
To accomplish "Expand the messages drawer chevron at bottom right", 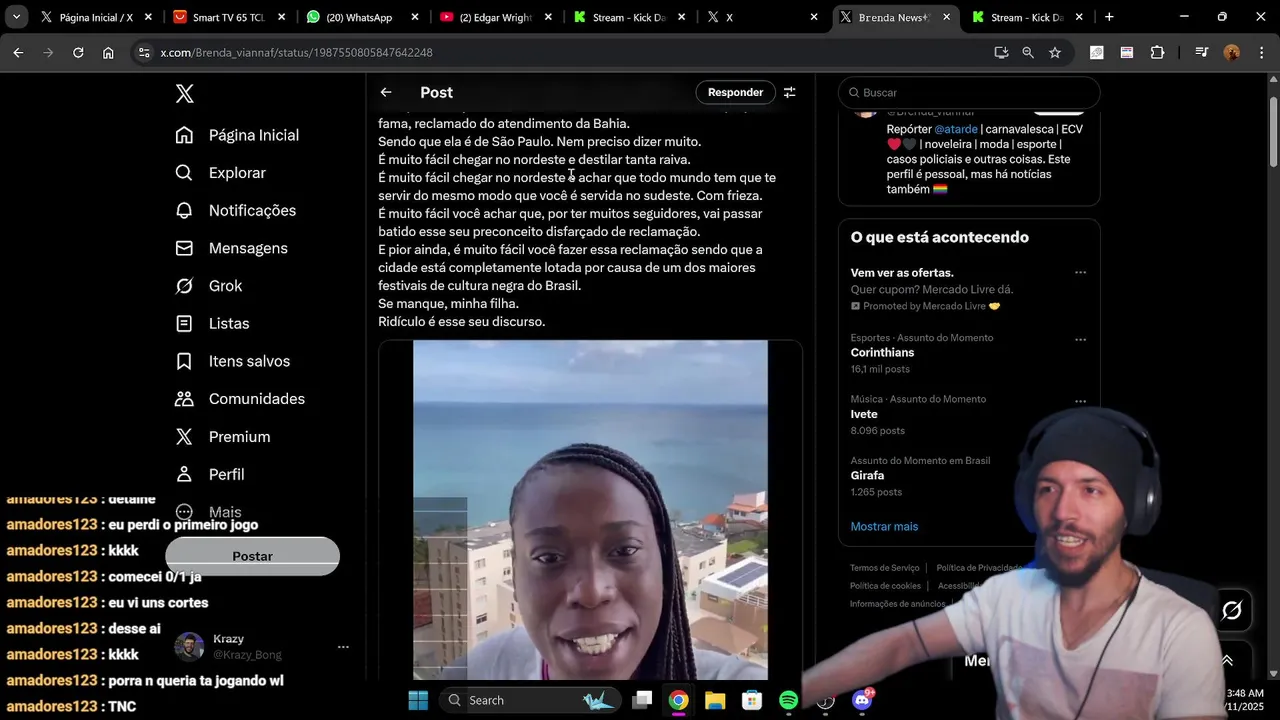I will coord(1227,661).
